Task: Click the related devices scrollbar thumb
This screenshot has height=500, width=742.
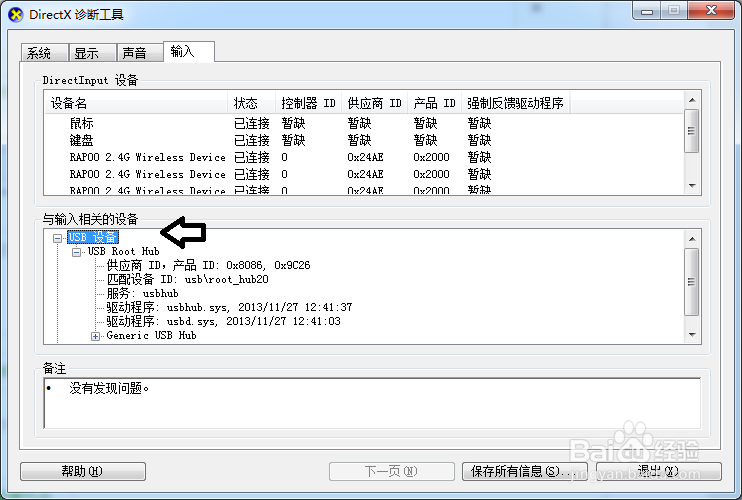Action: click(692, 282)
